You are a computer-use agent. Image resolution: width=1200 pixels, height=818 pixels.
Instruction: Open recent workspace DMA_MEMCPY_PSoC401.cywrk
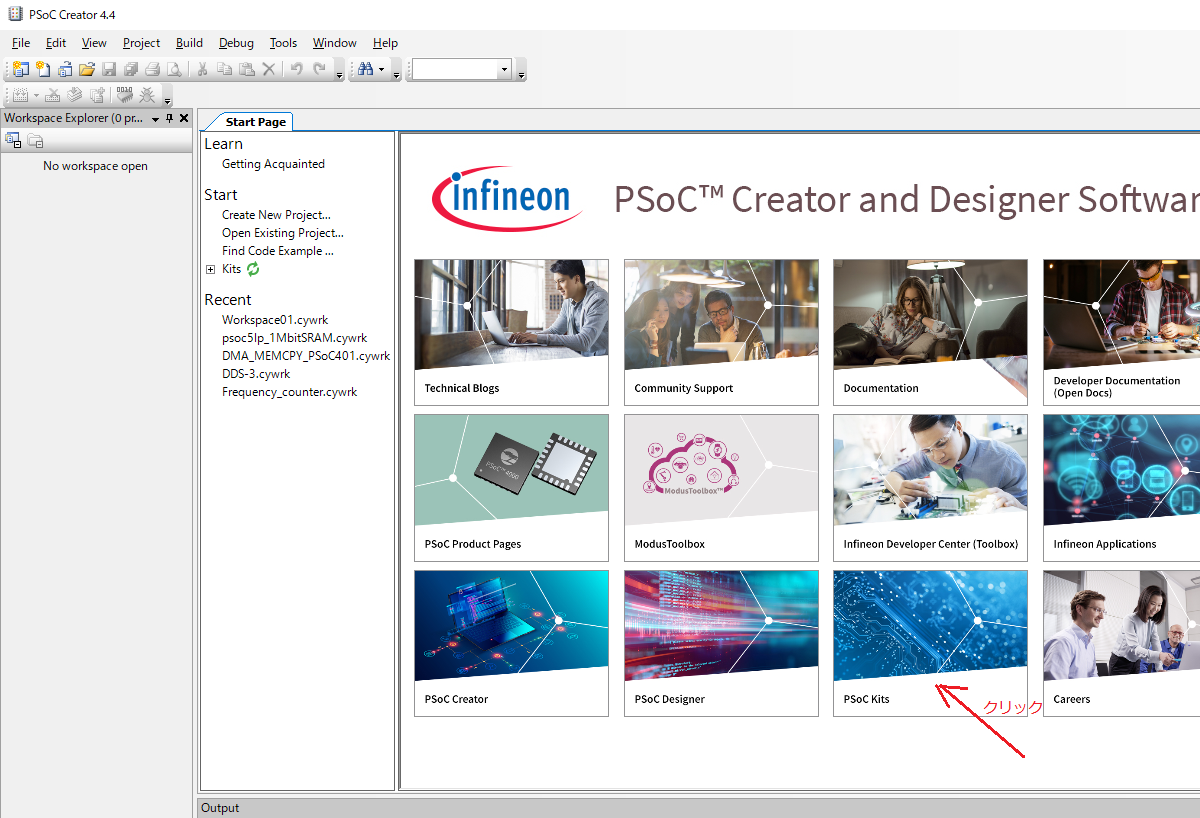point(306,356)
